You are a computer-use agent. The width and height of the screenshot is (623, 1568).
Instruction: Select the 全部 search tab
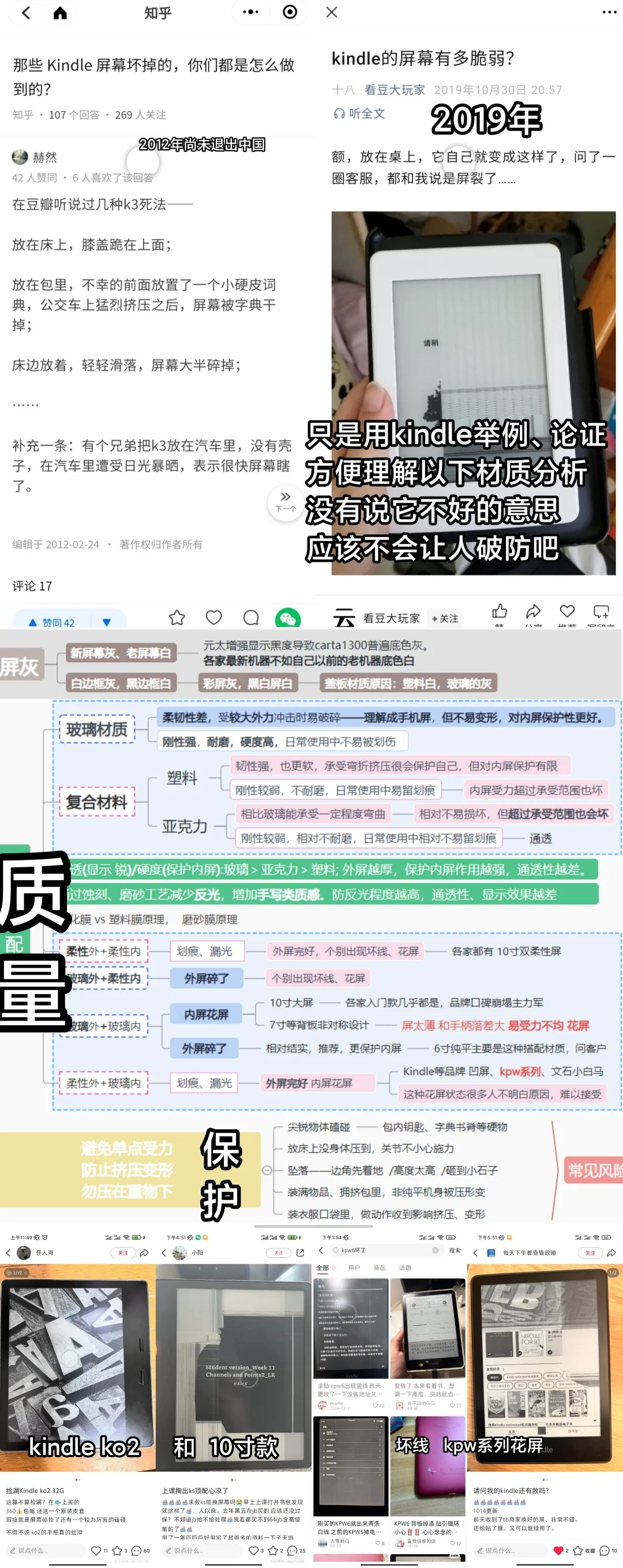(323, 1268)
